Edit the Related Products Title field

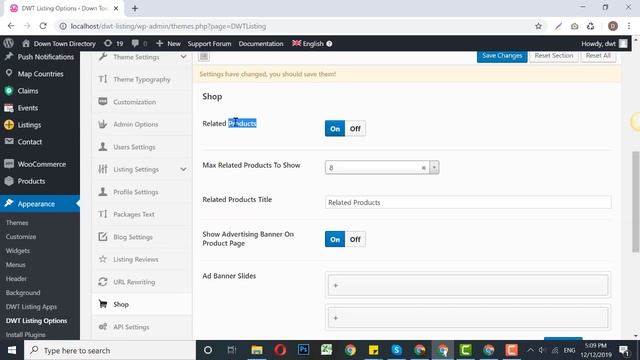(x=468, y=202)
